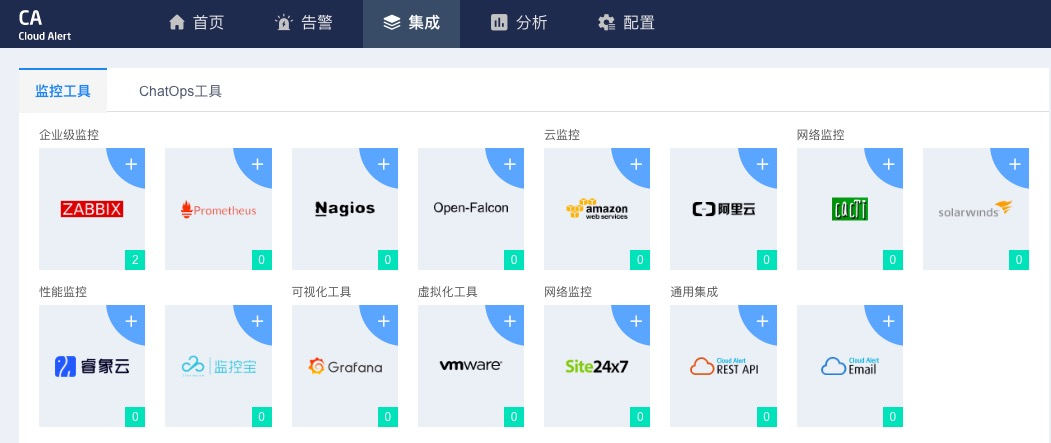1051x443 pixels.
Task: Add a new 睿象云 integration with plus
Action: click(131, 321)
